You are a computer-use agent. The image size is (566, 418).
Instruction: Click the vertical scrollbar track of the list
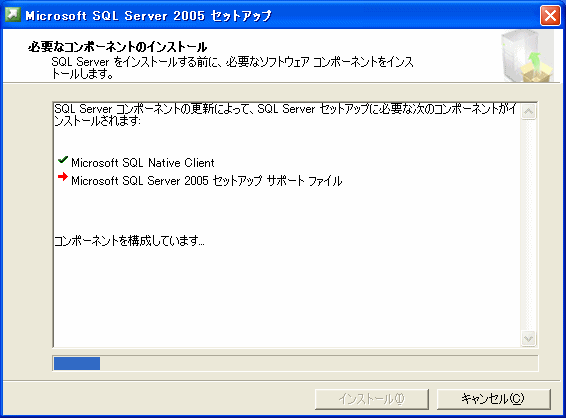click(528, 225)
